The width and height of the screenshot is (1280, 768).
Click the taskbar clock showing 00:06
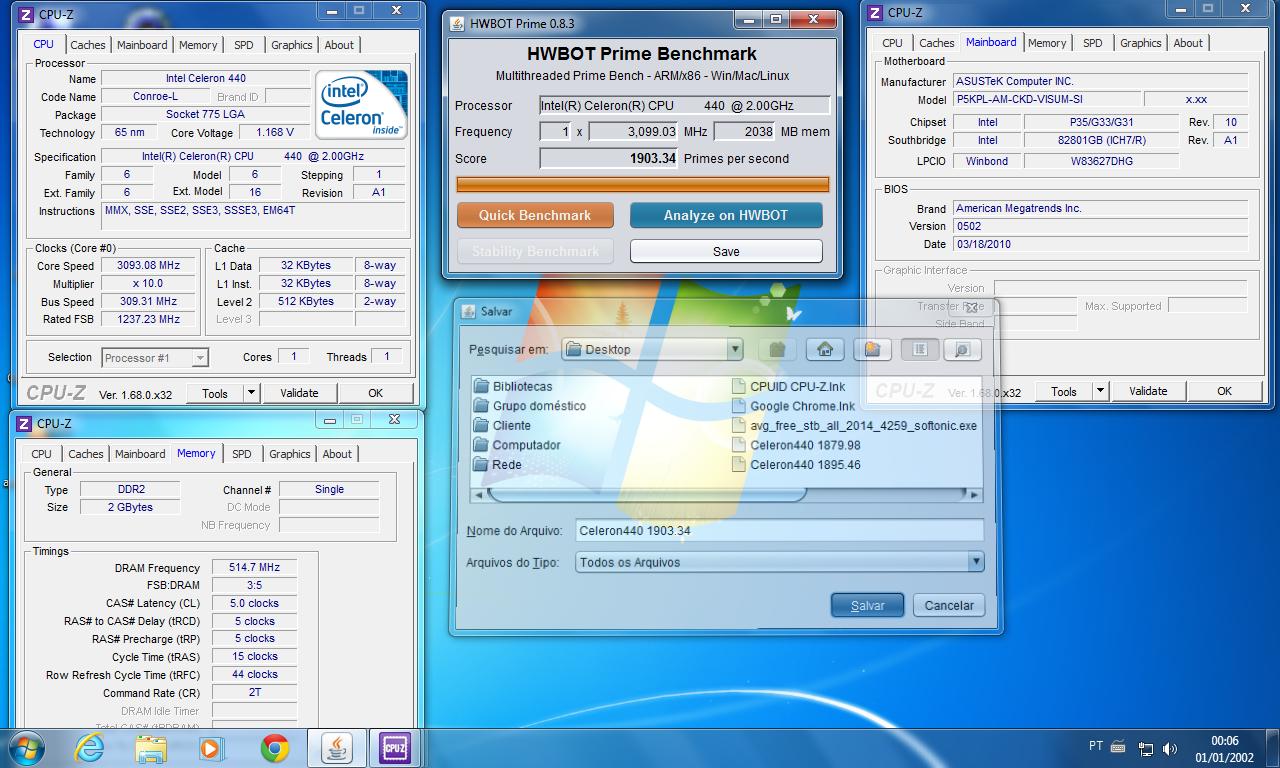tap(1225, 749)
